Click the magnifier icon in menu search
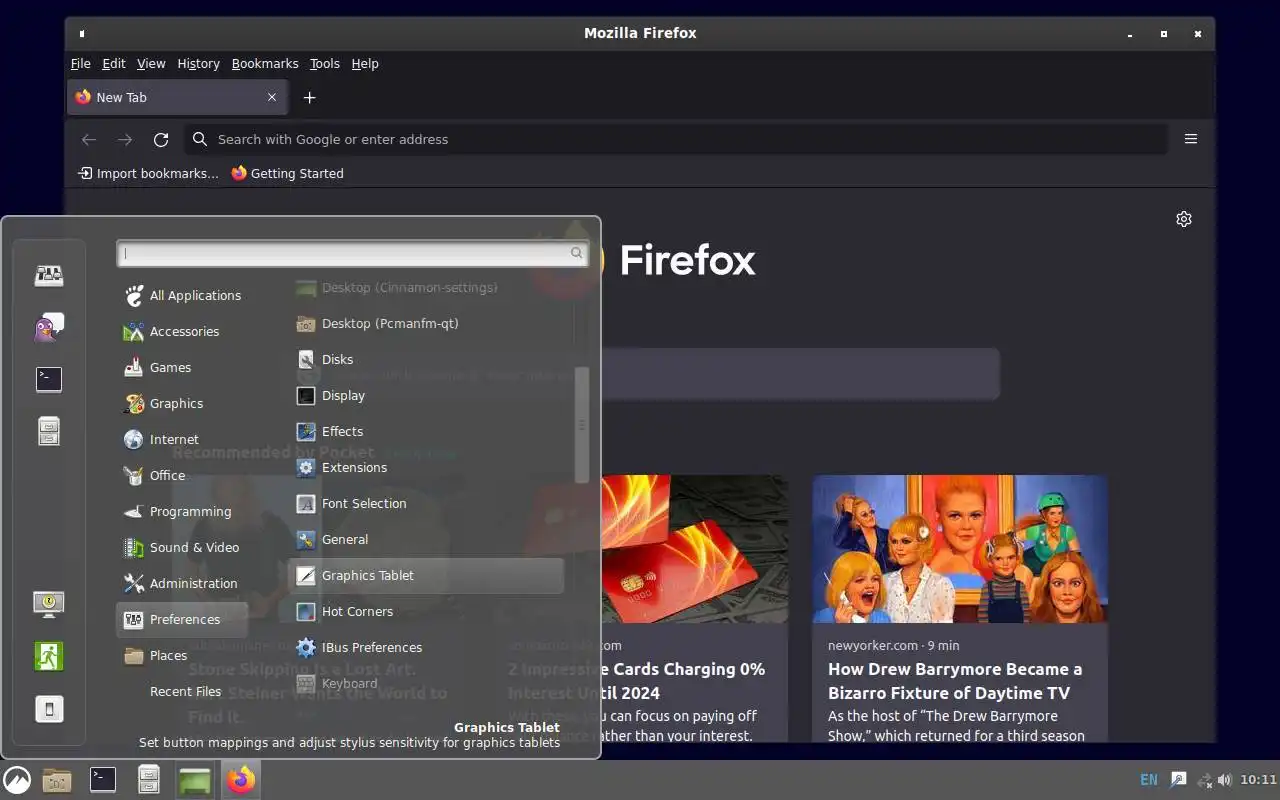 [x=577, y=253]
